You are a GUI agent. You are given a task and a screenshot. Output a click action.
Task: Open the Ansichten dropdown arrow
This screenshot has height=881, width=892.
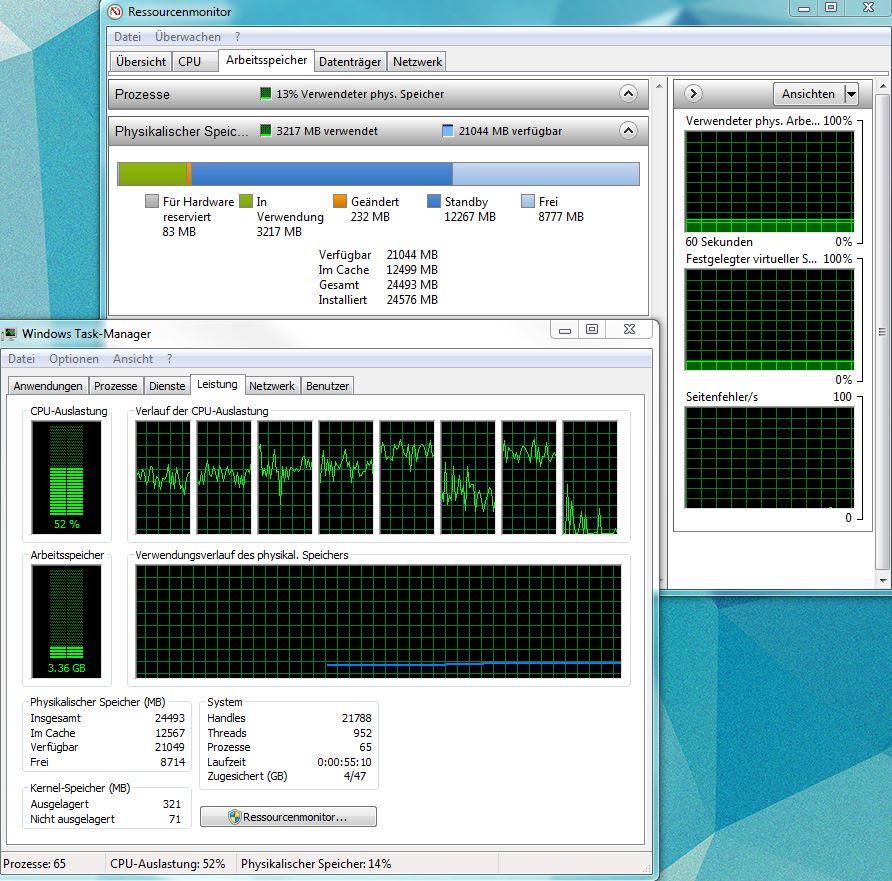(x=851, y=94)
